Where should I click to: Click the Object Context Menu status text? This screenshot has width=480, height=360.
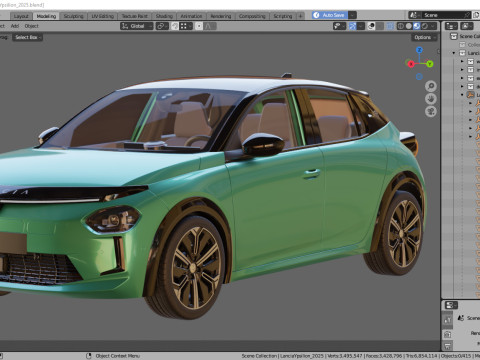[117, 356]
